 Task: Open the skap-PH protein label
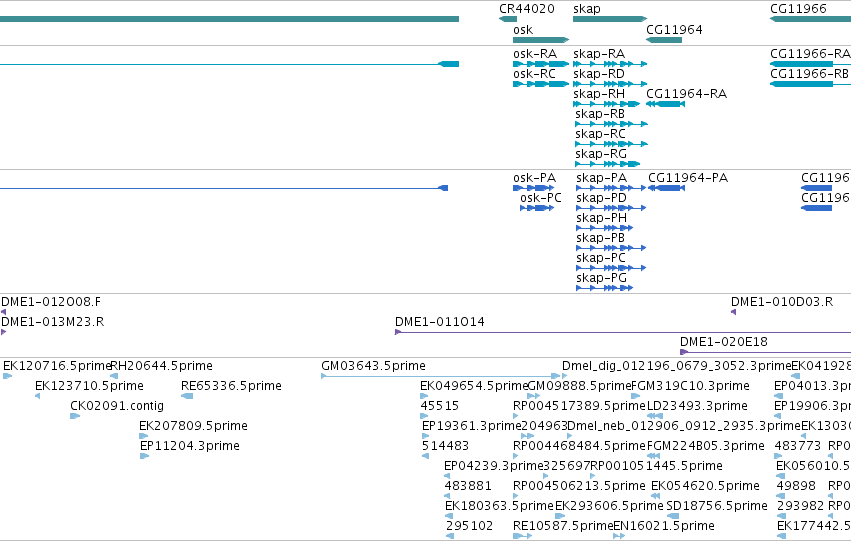601,218
